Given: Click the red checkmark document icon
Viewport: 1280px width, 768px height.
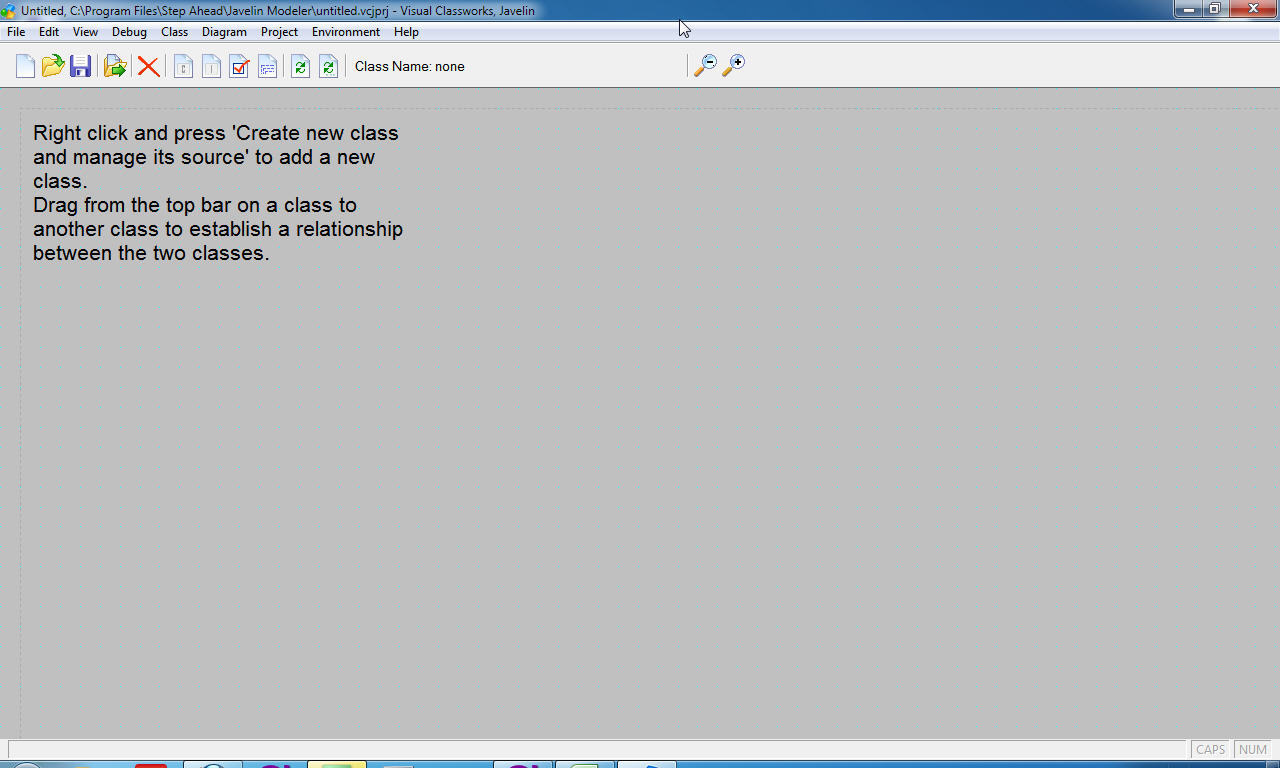Looking at the screenshot, I should pos(239,67).
